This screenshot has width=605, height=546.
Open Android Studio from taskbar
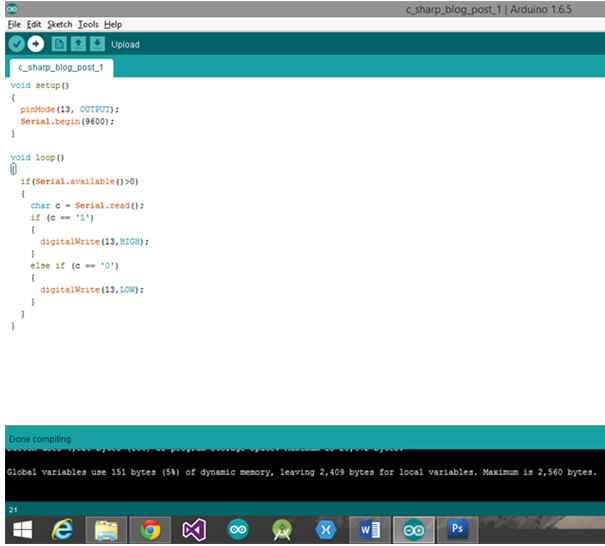[282, 530]
